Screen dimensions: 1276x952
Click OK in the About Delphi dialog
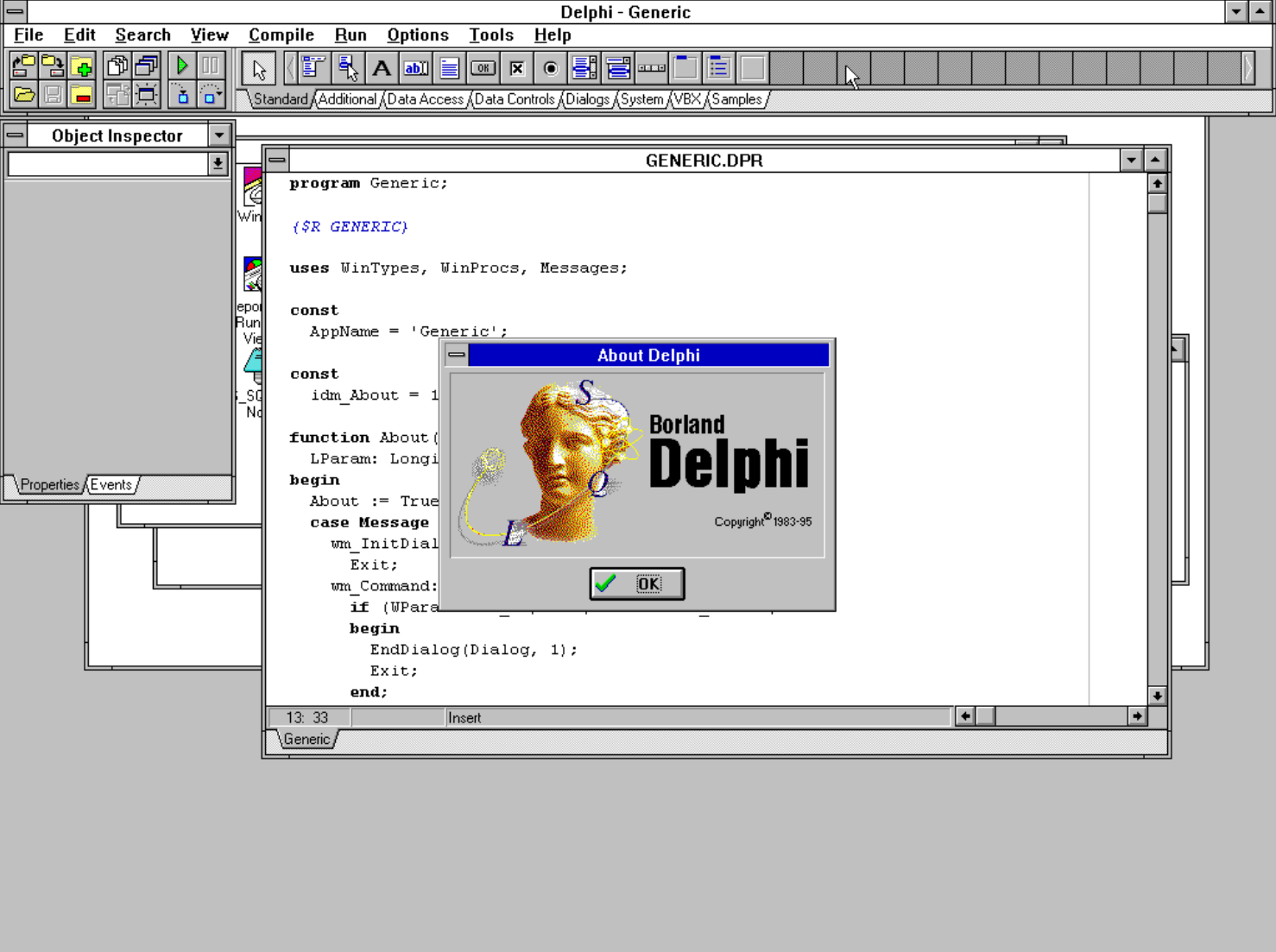637,583
